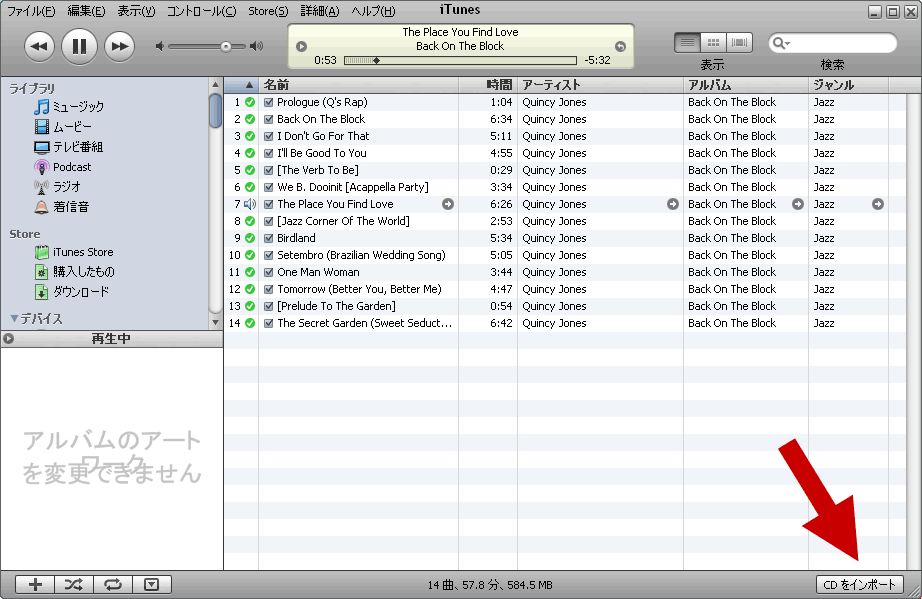The image size is (922, 599).
Task: Switch to list view
Action: click(x=687, y=42)
